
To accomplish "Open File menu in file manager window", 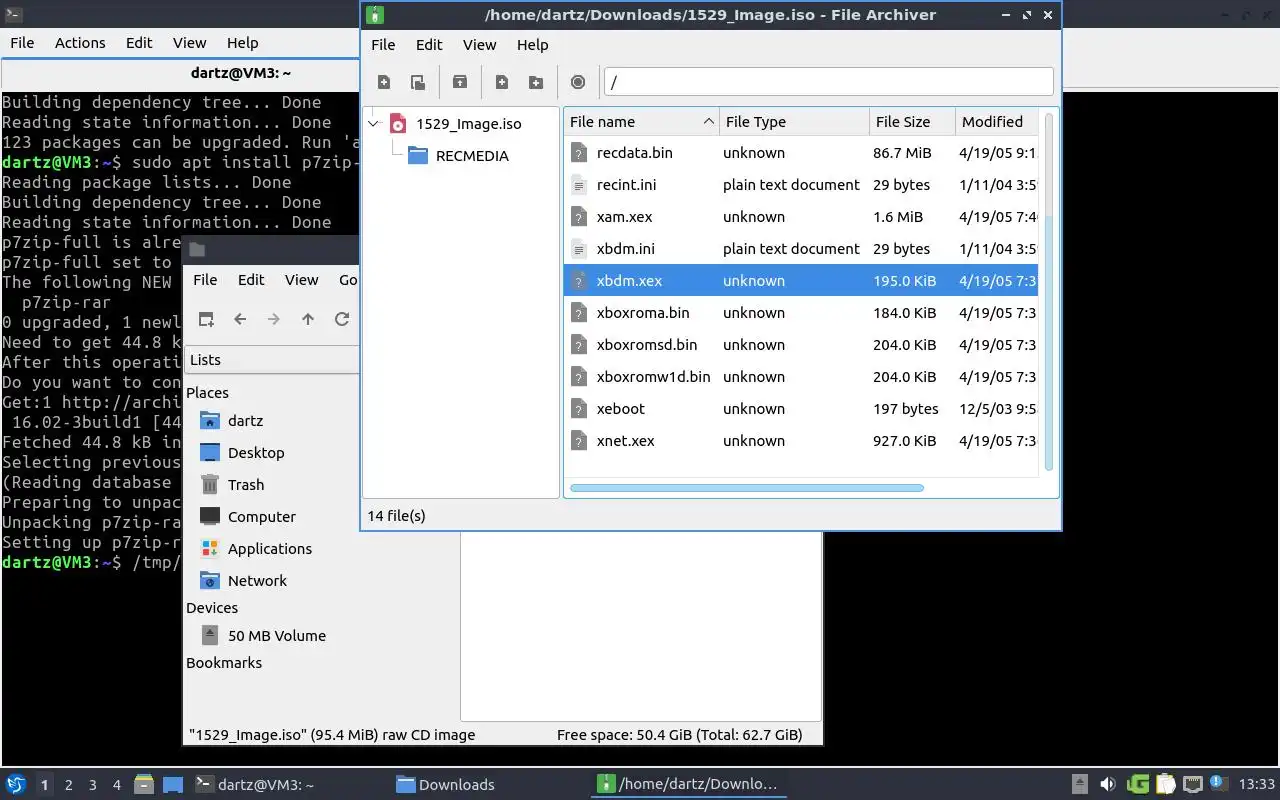I will pyautogui.click(x=205, y=280).
